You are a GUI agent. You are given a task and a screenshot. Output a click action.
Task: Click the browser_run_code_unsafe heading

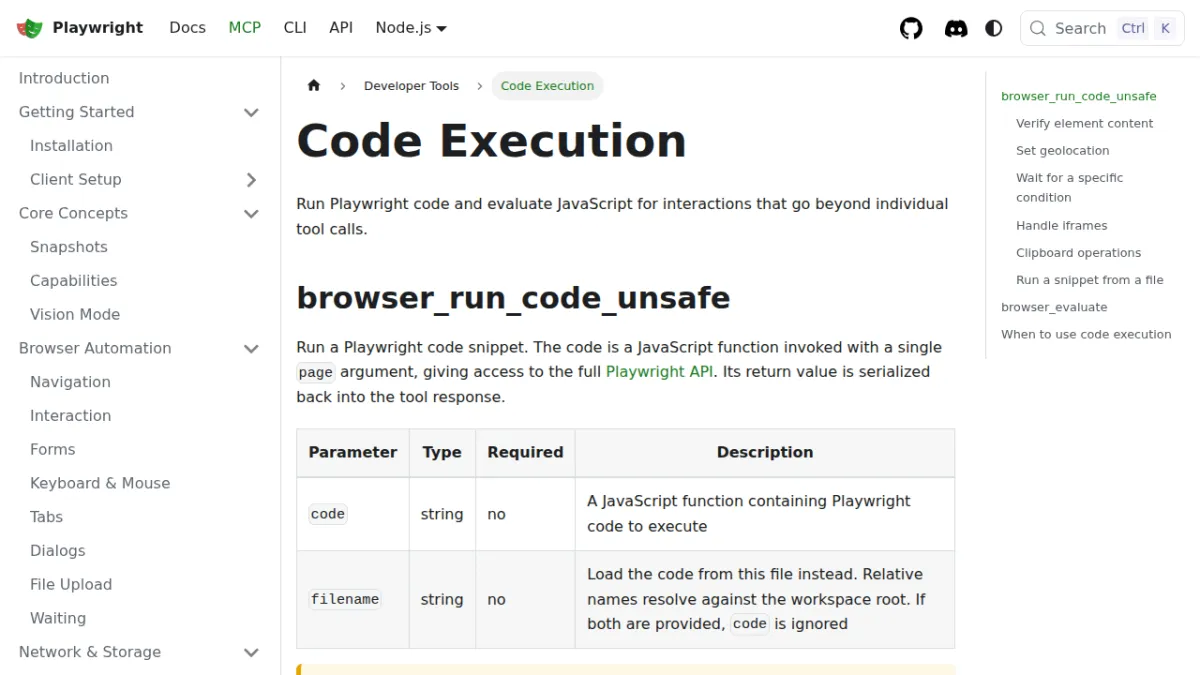513,298
